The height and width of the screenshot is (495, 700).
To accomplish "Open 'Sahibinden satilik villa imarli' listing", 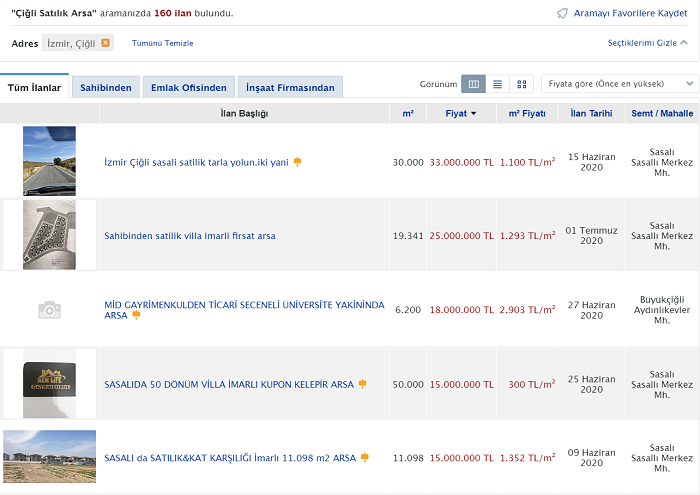I will pos(190,236).
